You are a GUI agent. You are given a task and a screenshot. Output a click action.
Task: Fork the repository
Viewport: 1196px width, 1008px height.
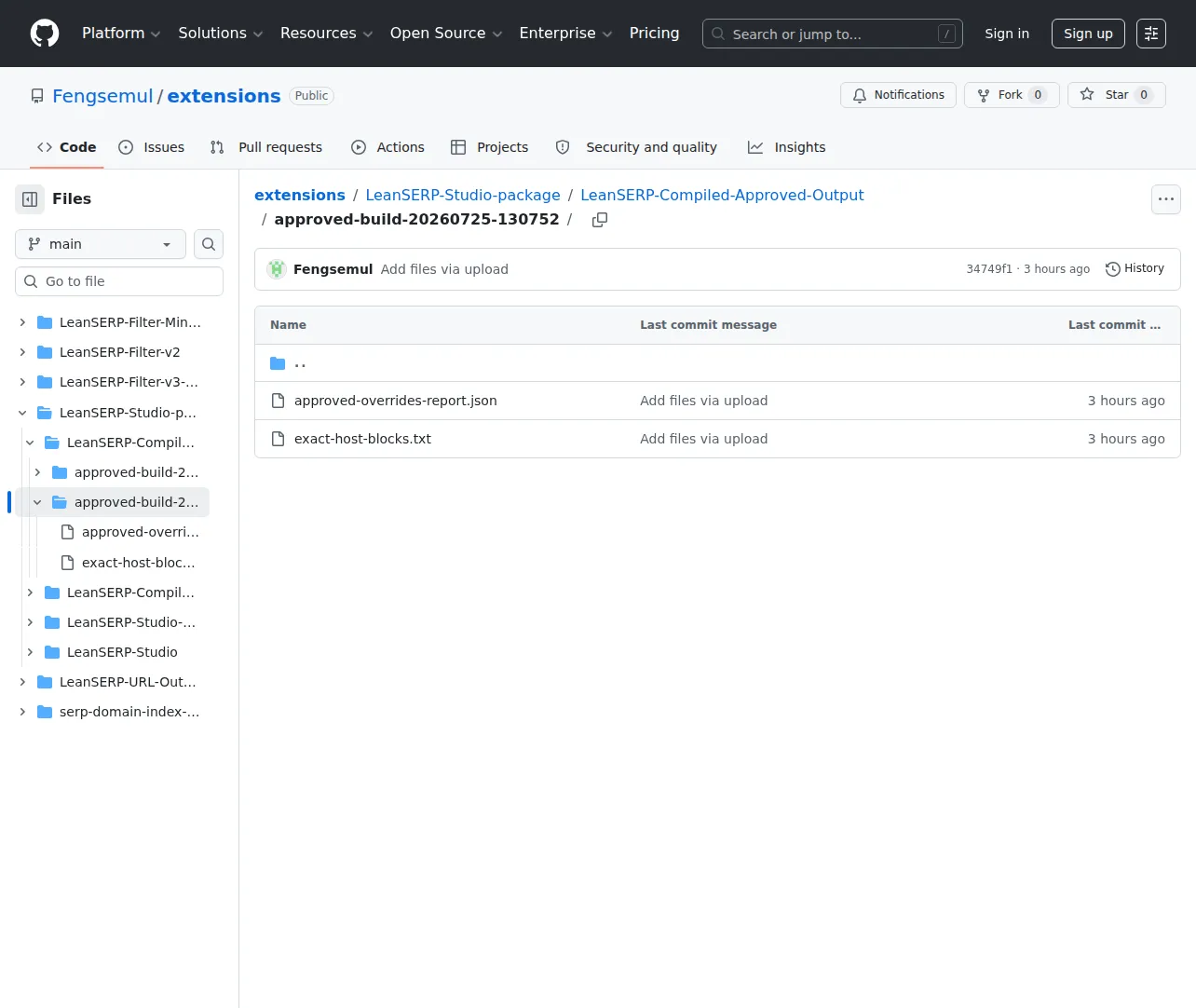click(1012, 95)
